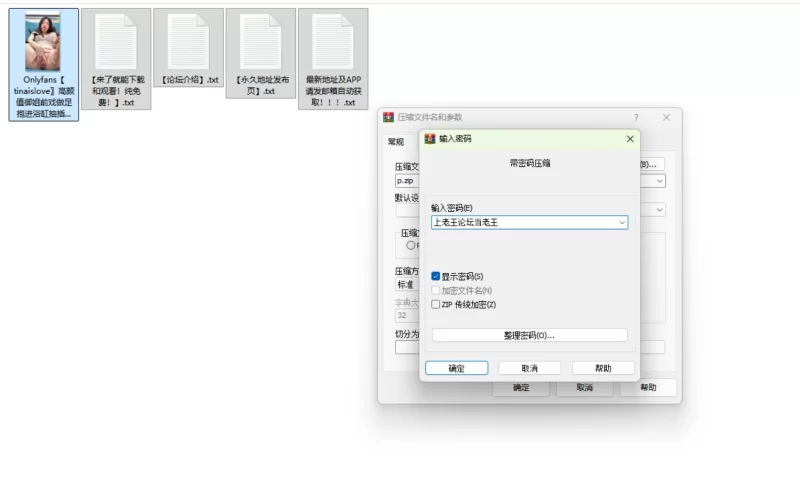
Task: Click the browse (B)... button
Action: (652, 164)
